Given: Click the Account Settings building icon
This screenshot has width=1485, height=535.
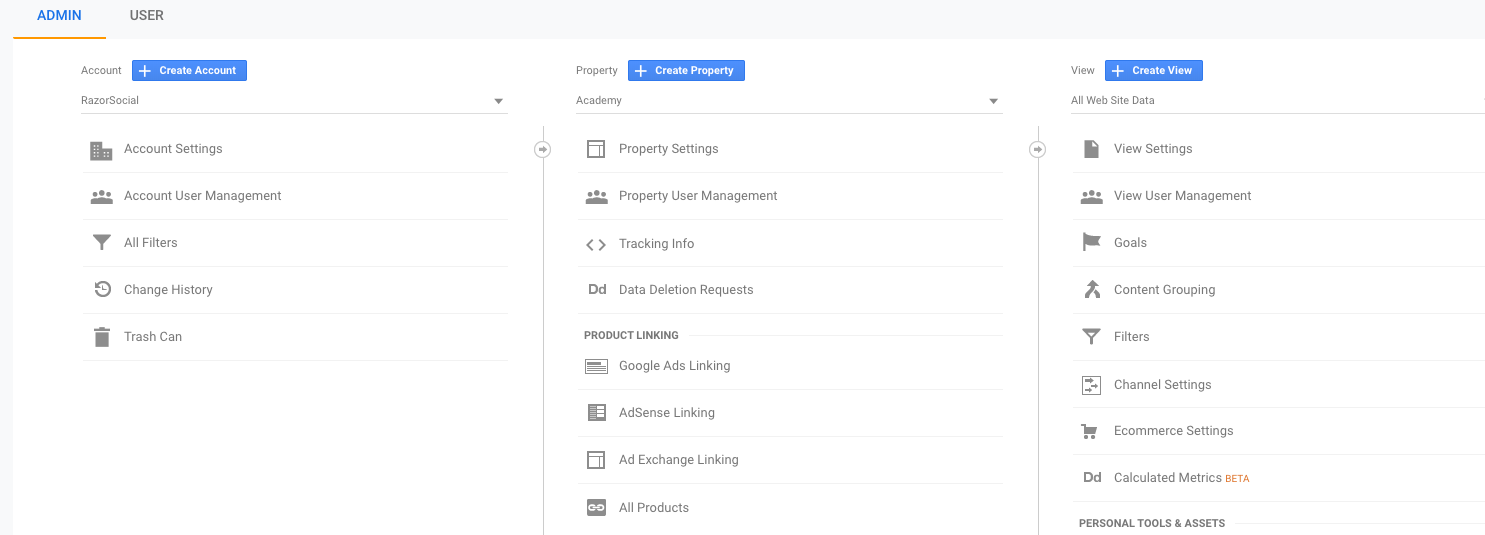Looking at the screenshot, I should pos(101,150).
